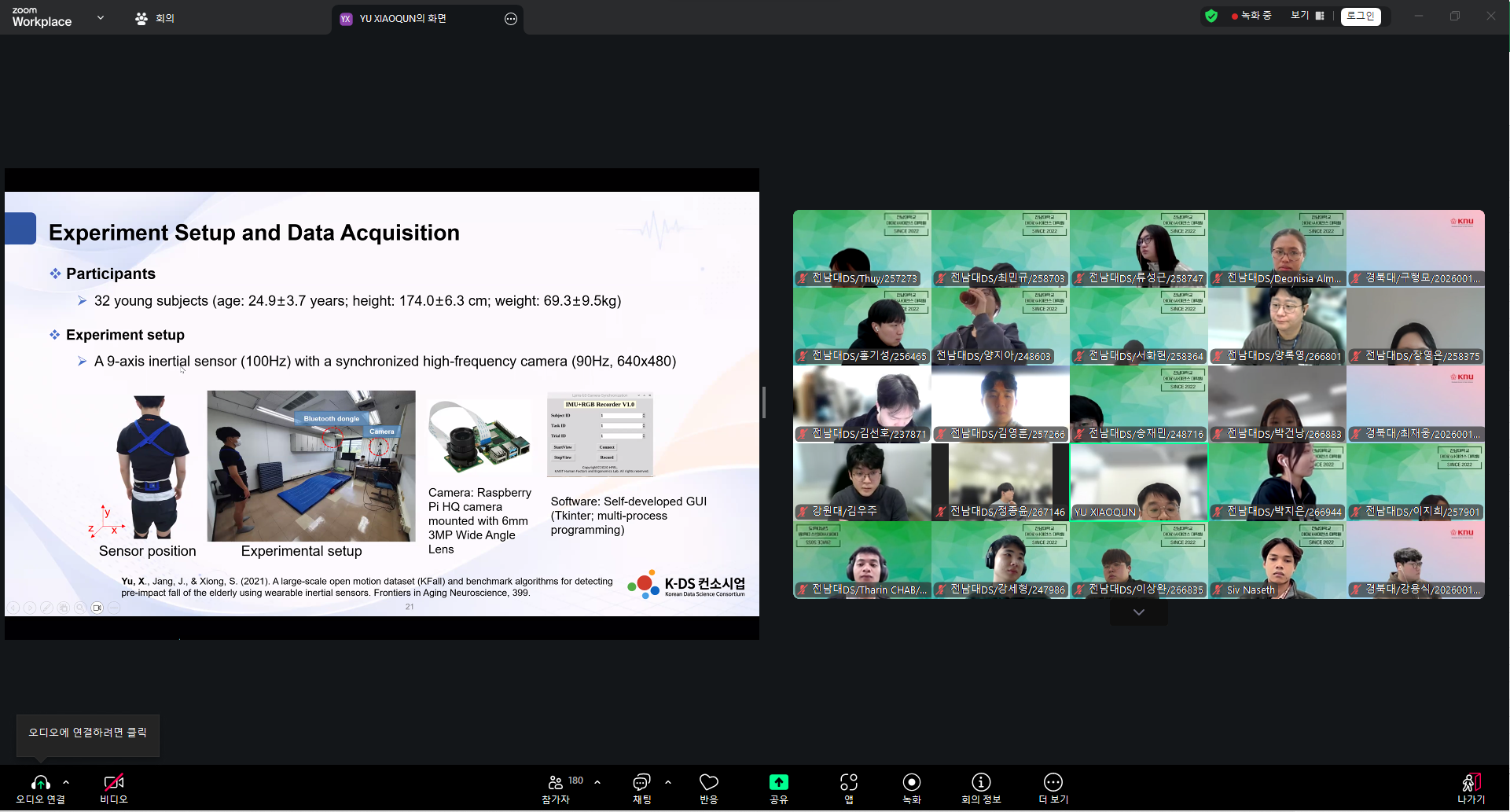The height and width of the screenshot is (812, 1510).
Task: Expand the participants options caret
Action: (597, 782)
